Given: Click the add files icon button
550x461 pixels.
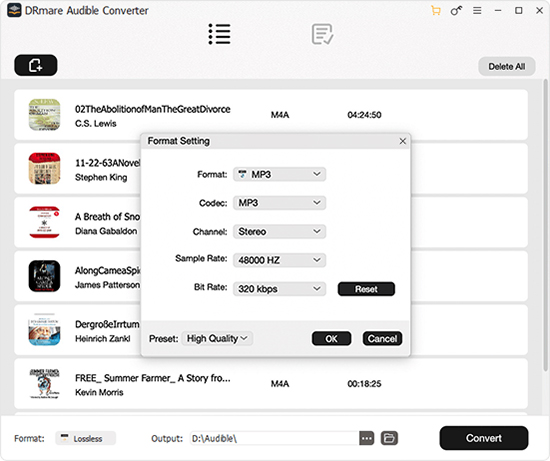Looking at the screenshot, I should click(x=36, y=65).
